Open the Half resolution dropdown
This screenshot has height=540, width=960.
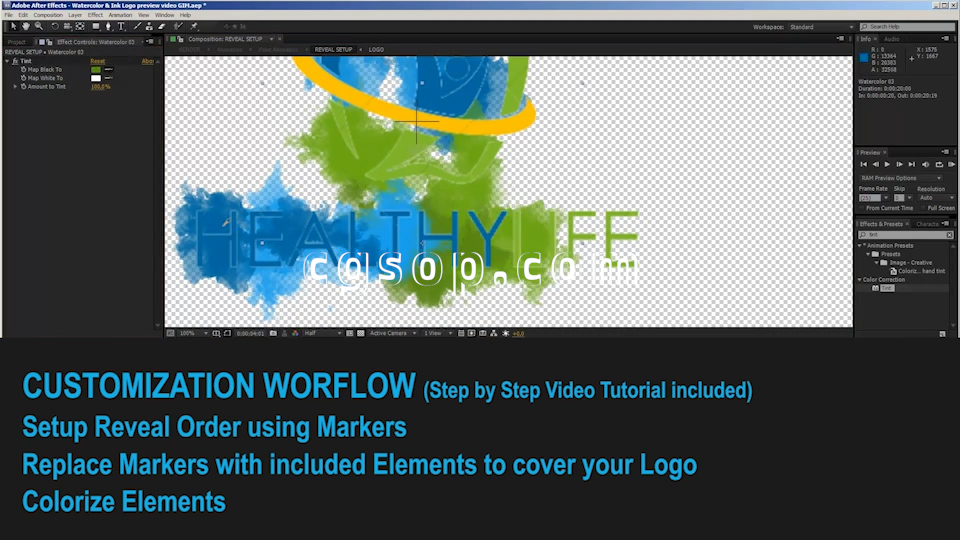(323, 333)
